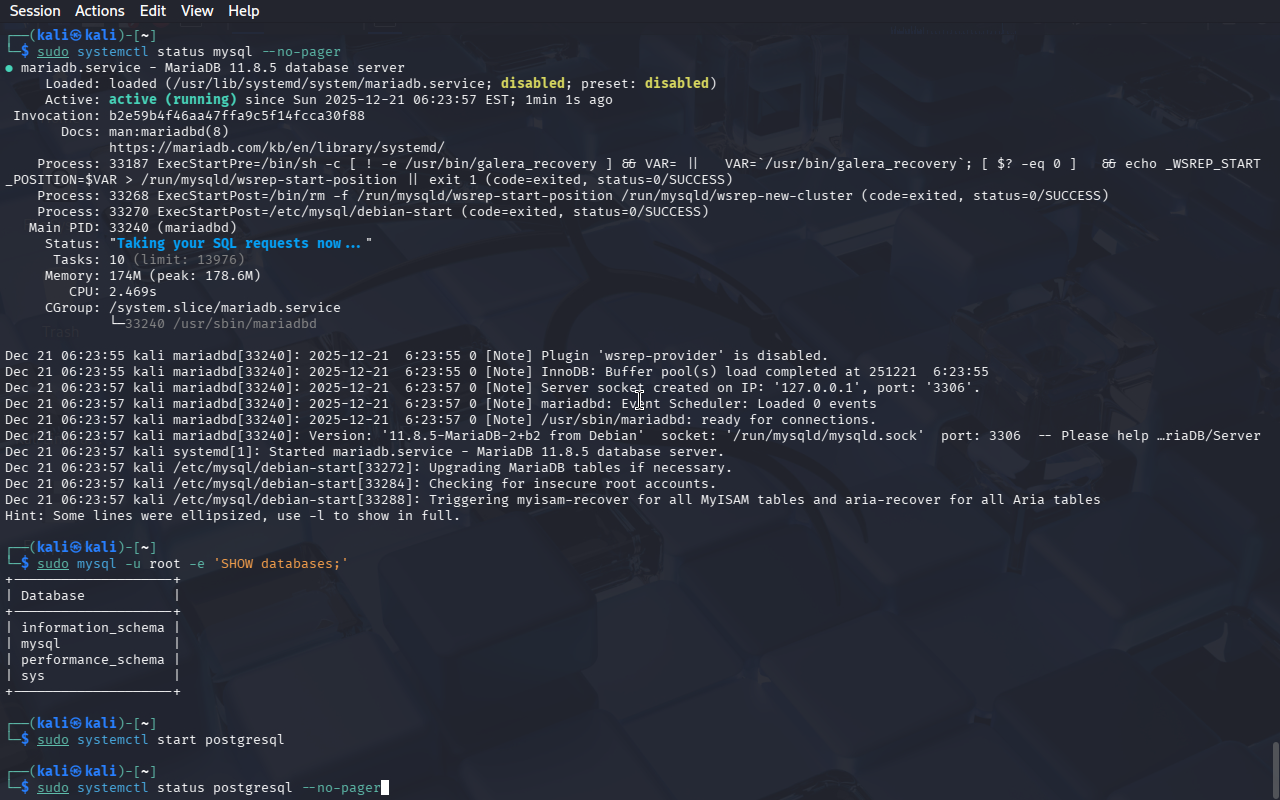The width and height of the screenshot is (1280, 800).
Task: Open the Edit menu
Action: [153, 11]
